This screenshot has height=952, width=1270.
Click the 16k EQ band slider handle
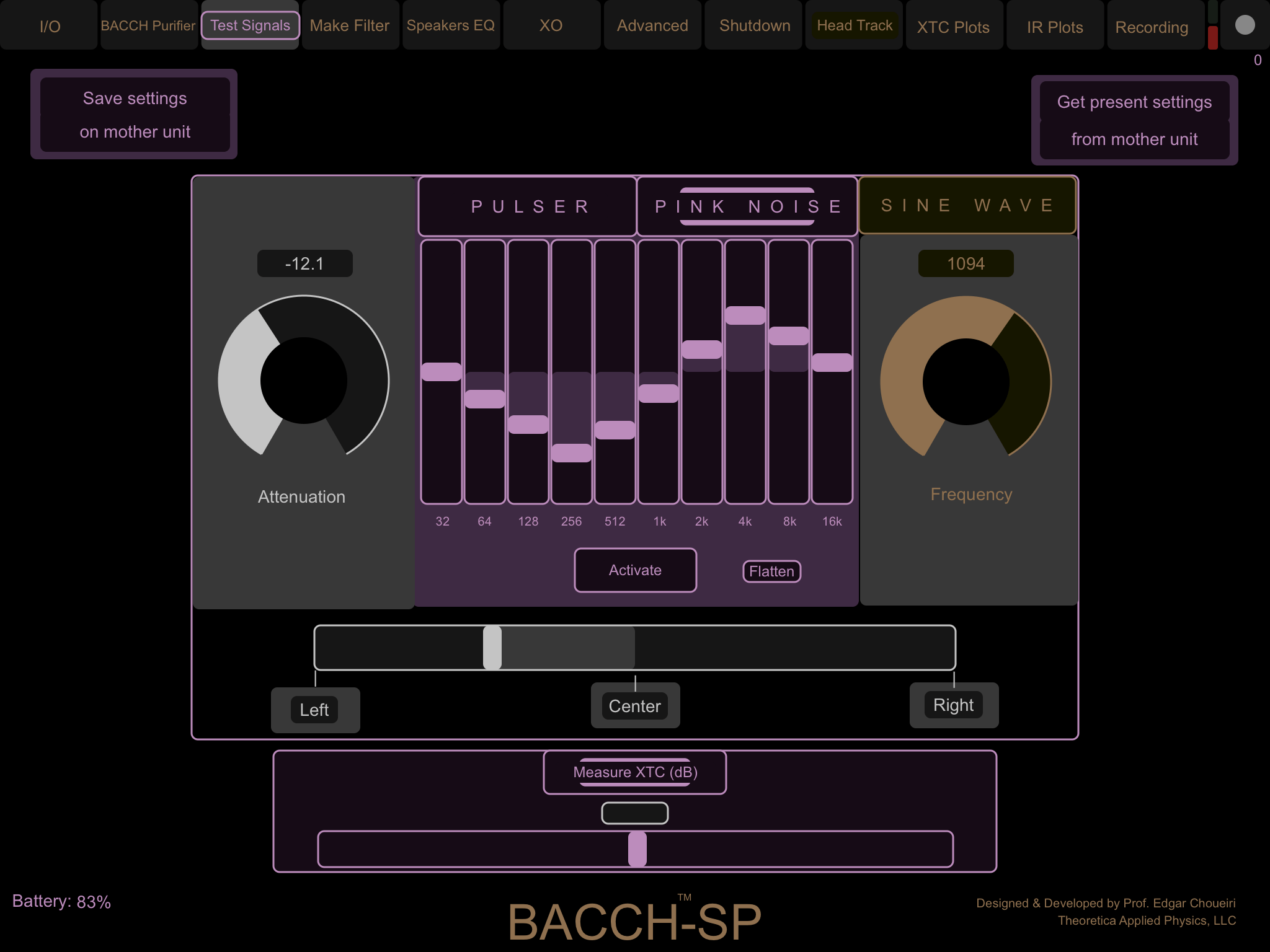(832, 362)
